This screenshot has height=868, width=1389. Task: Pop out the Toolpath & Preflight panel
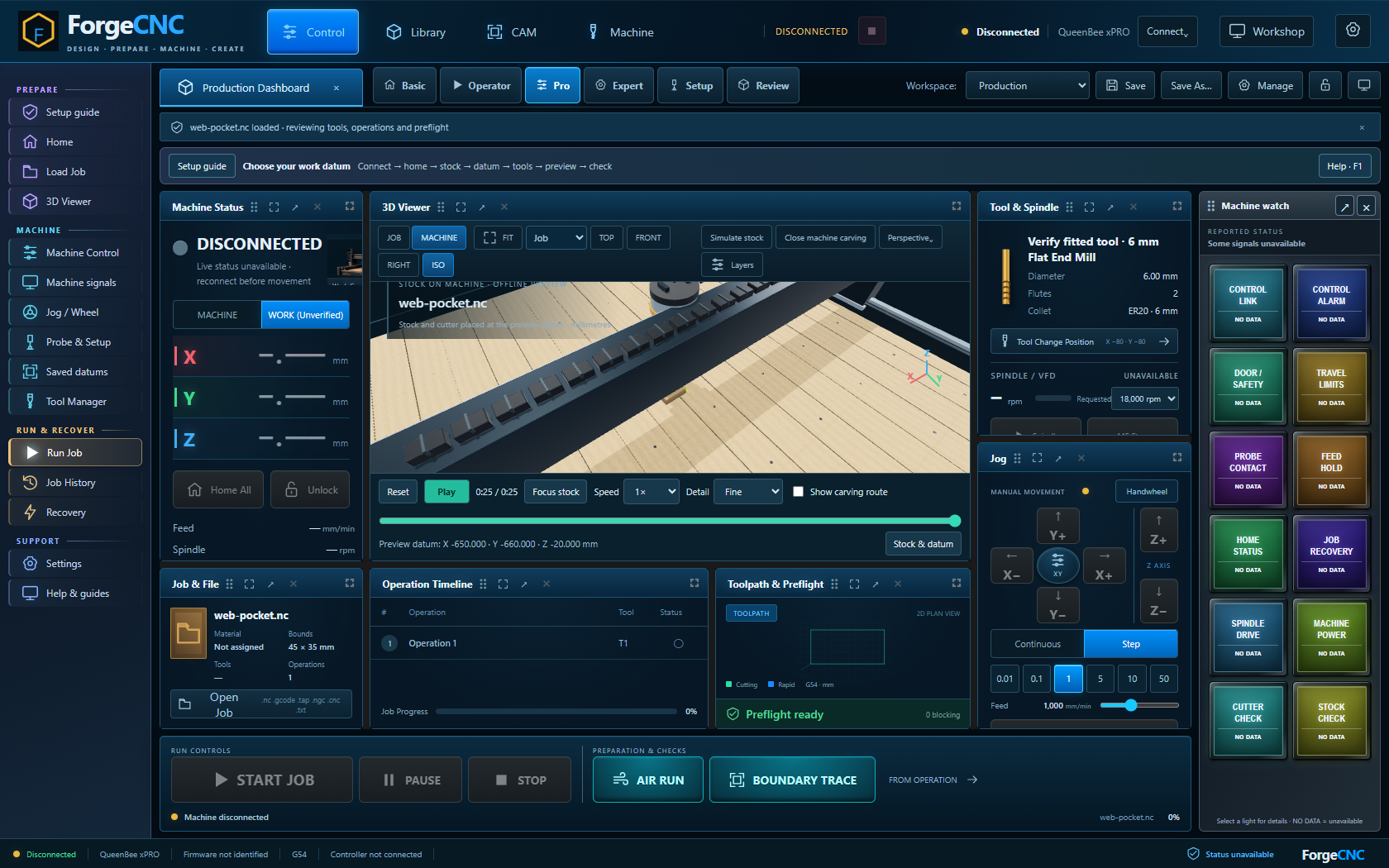coord(876,584)
